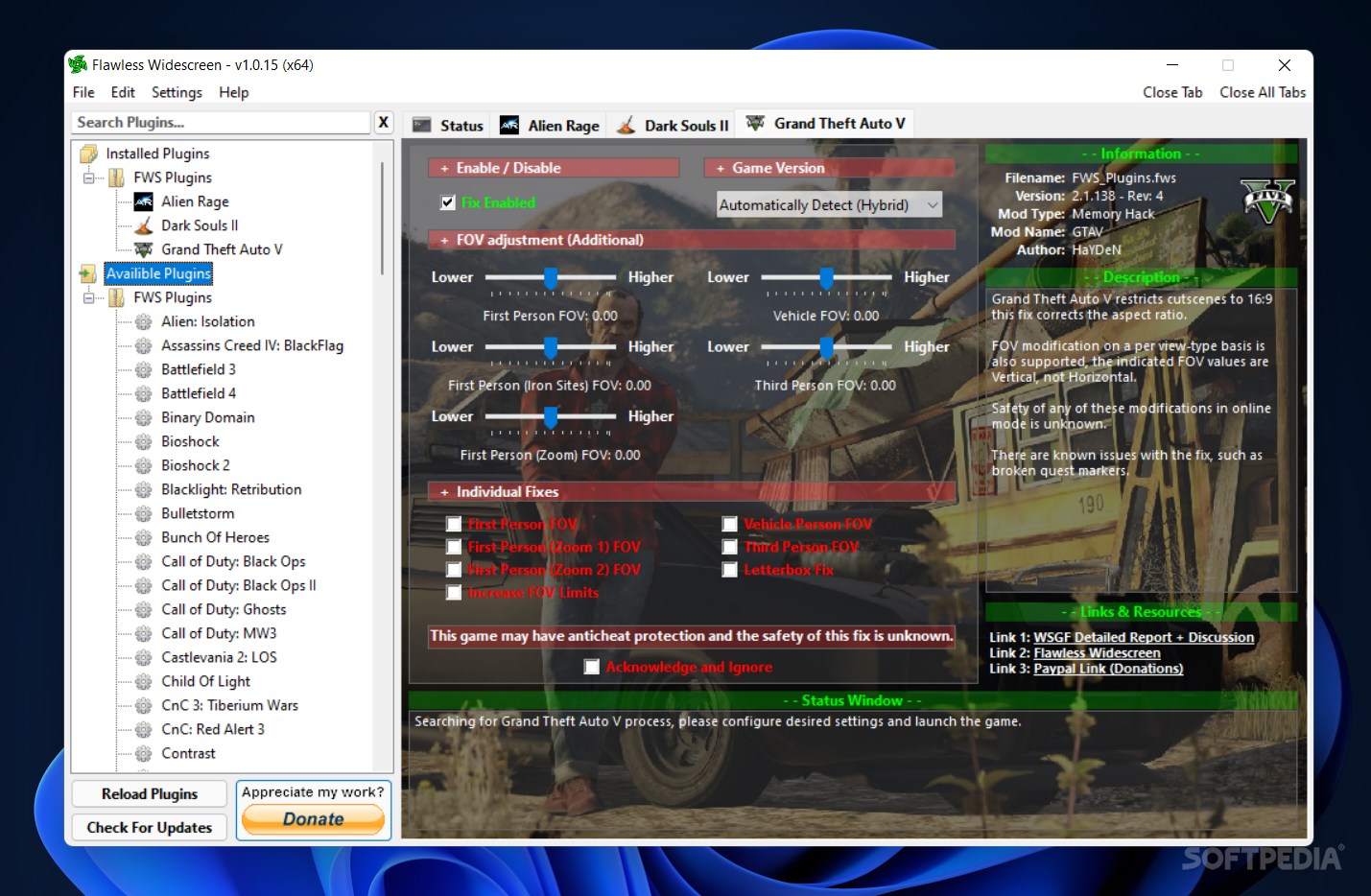Click gear icon beside Assassins Creed IV: BlackFlag

click(x=143, y=345)
